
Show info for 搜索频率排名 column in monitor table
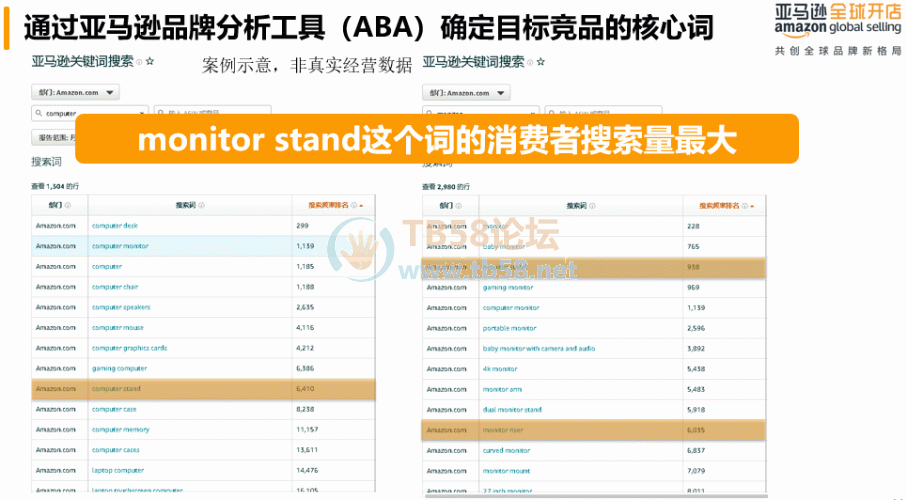pos(745,206)
